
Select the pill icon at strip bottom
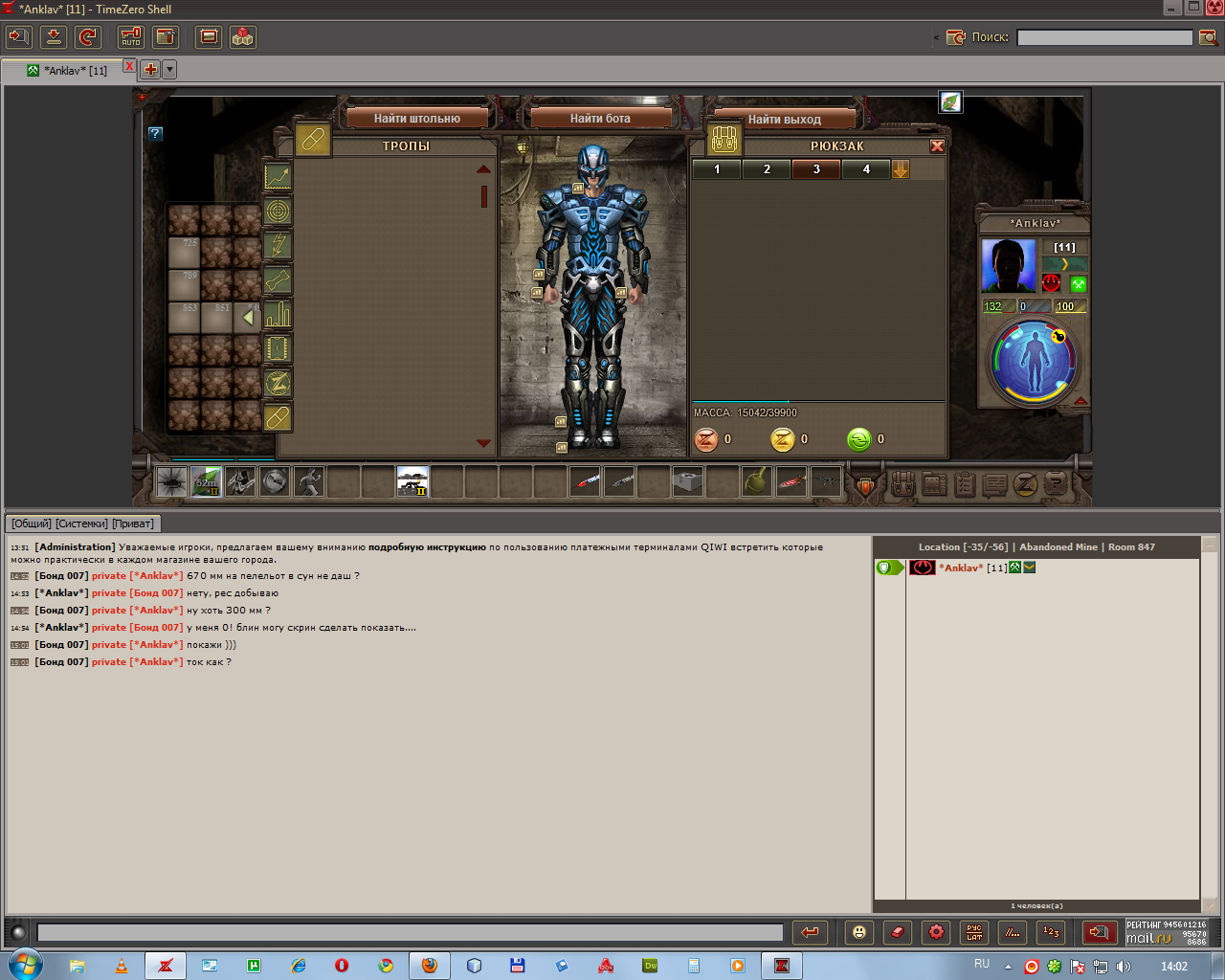[278, 418]
